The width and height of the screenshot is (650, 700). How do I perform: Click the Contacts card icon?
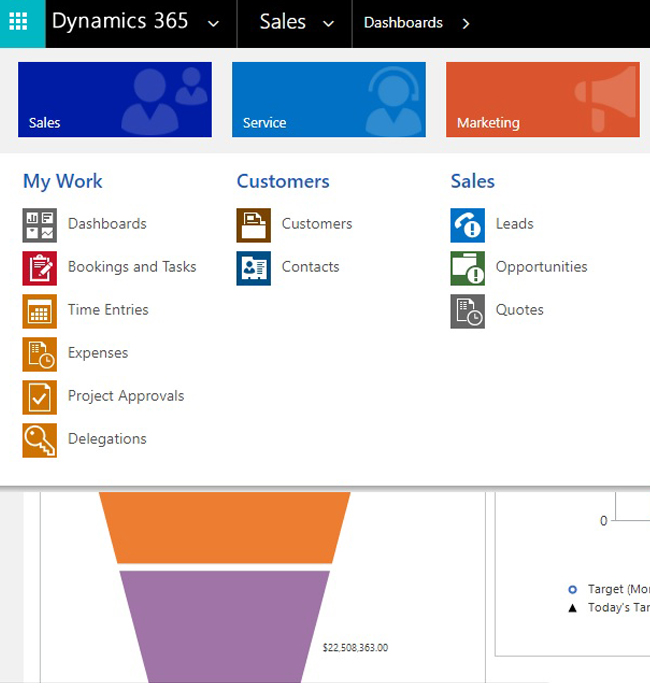click(x=254, y=268)
